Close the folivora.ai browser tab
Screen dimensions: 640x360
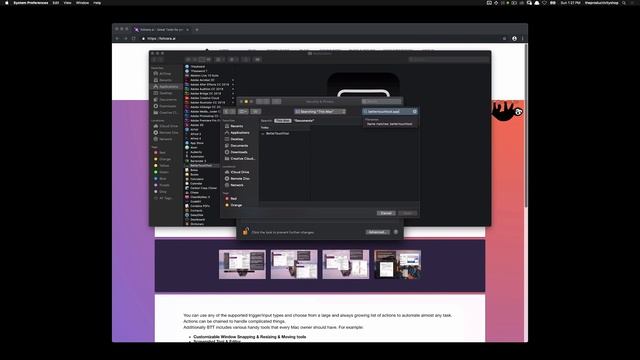187,30
